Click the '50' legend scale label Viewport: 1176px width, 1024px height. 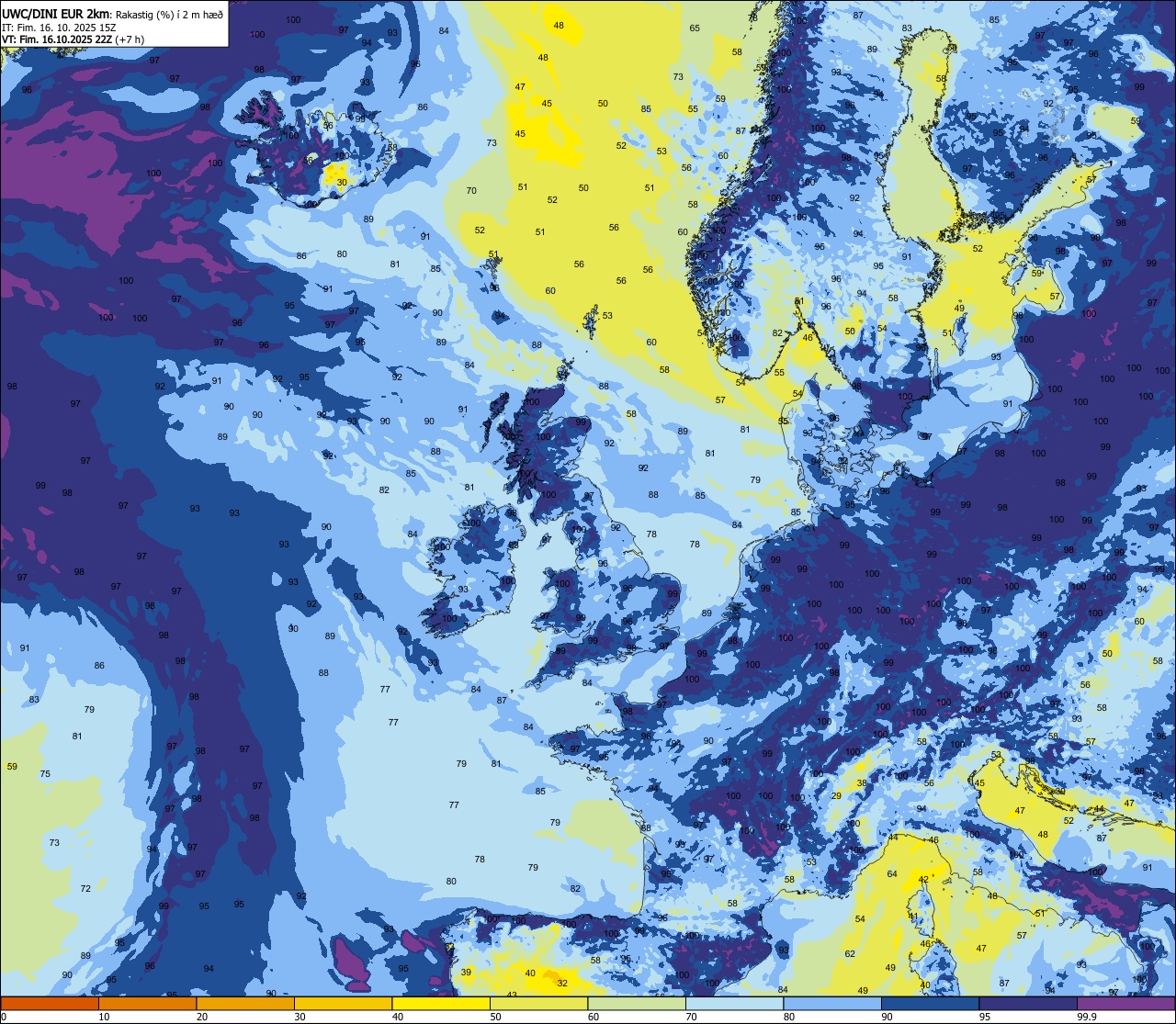pos(495,1017)
